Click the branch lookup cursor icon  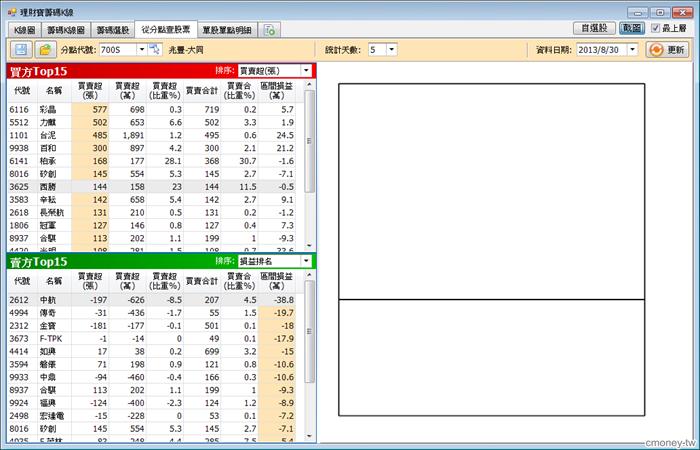154,49
